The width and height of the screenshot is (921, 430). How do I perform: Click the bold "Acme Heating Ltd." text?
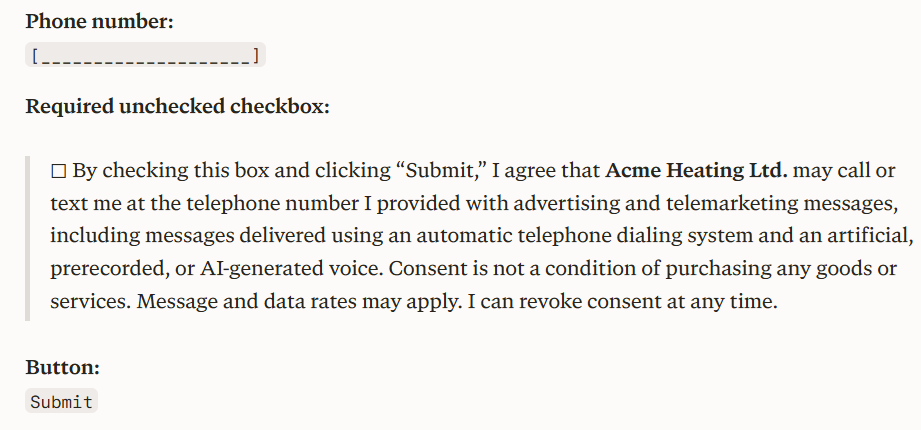point(697,170)
